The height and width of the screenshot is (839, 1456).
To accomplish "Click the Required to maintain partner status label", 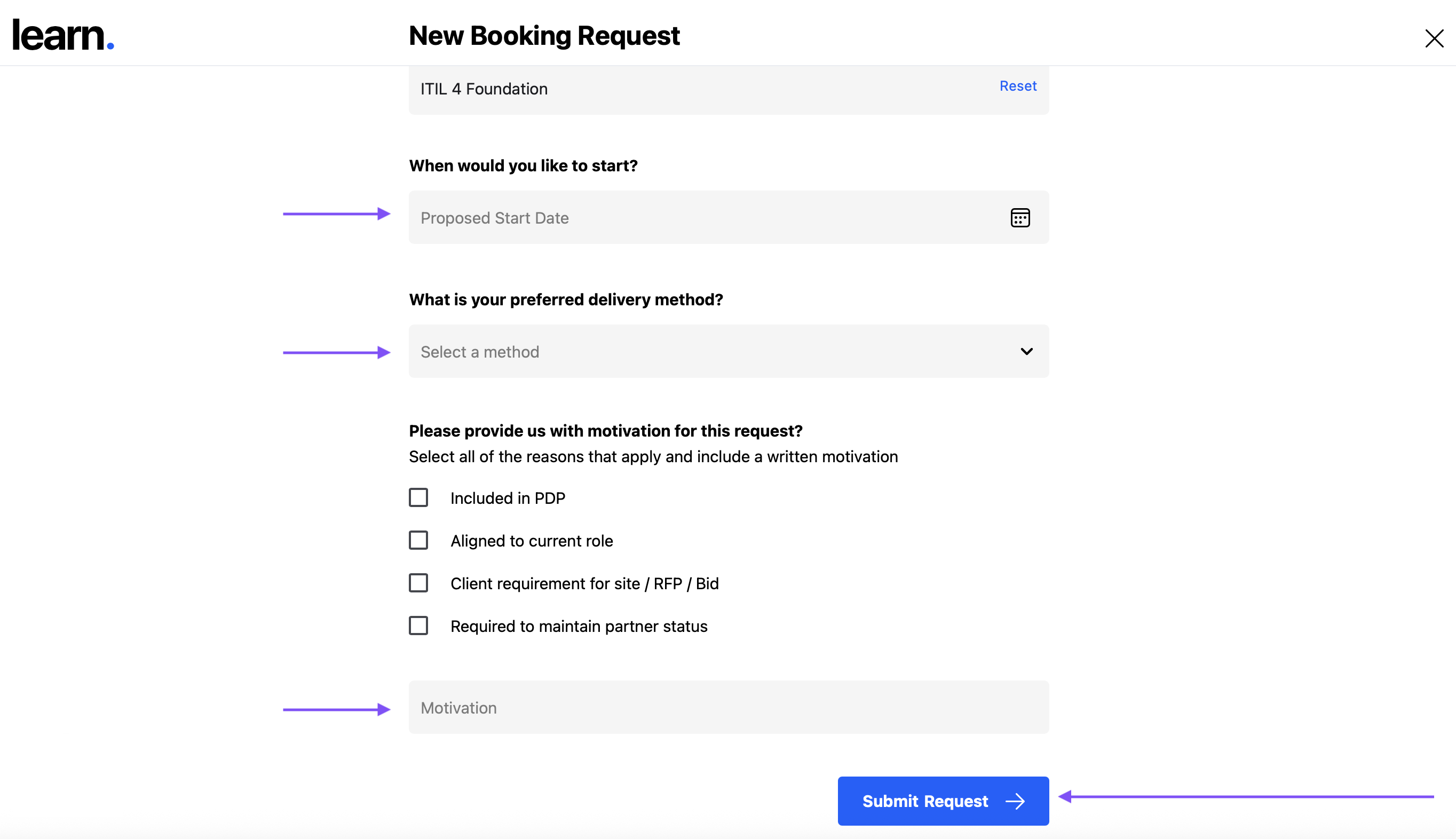I will click(579, 626).
